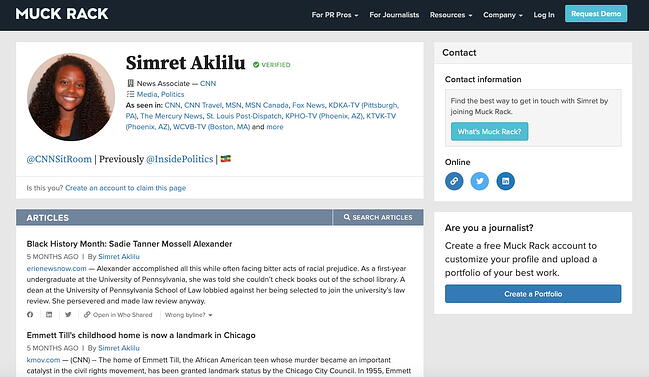Open the Wrong byline? dropdown
Viewport: 649px width, 377px height.
pos(189,315)
